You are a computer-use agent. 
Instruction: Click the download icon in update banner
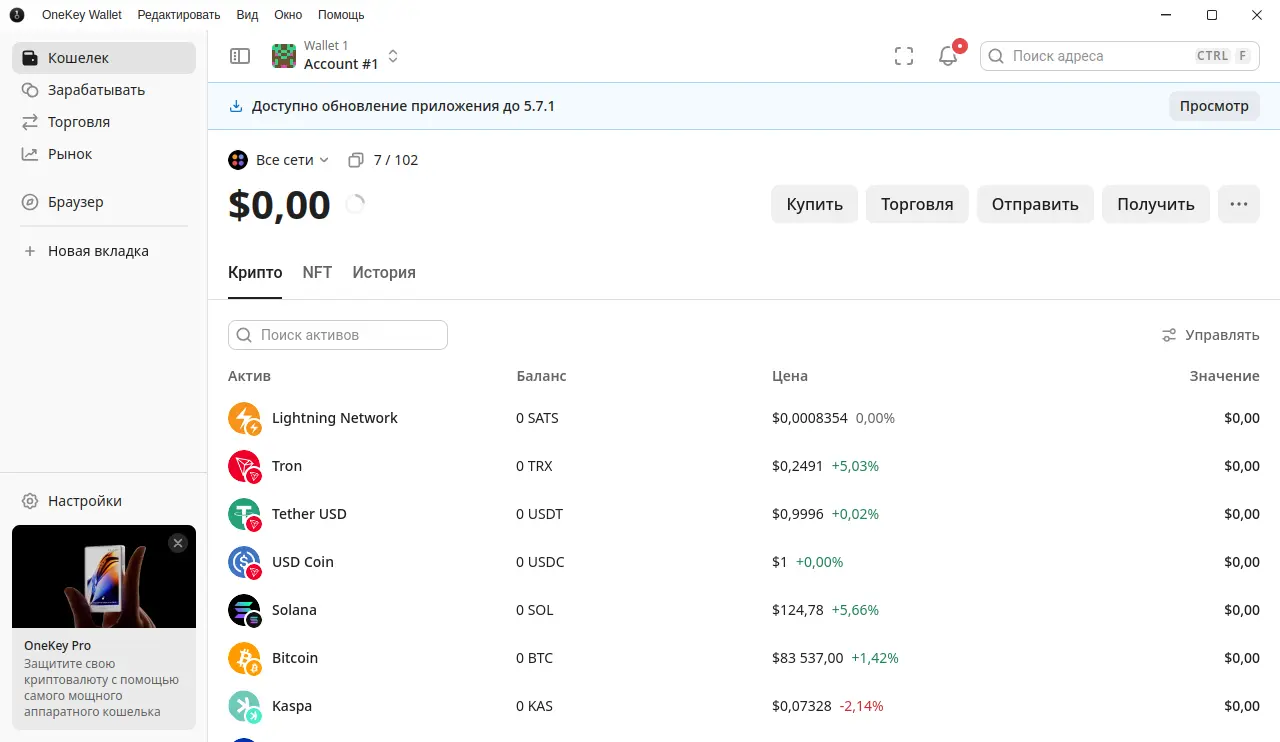pyautogui.click(x=236, y=106)
